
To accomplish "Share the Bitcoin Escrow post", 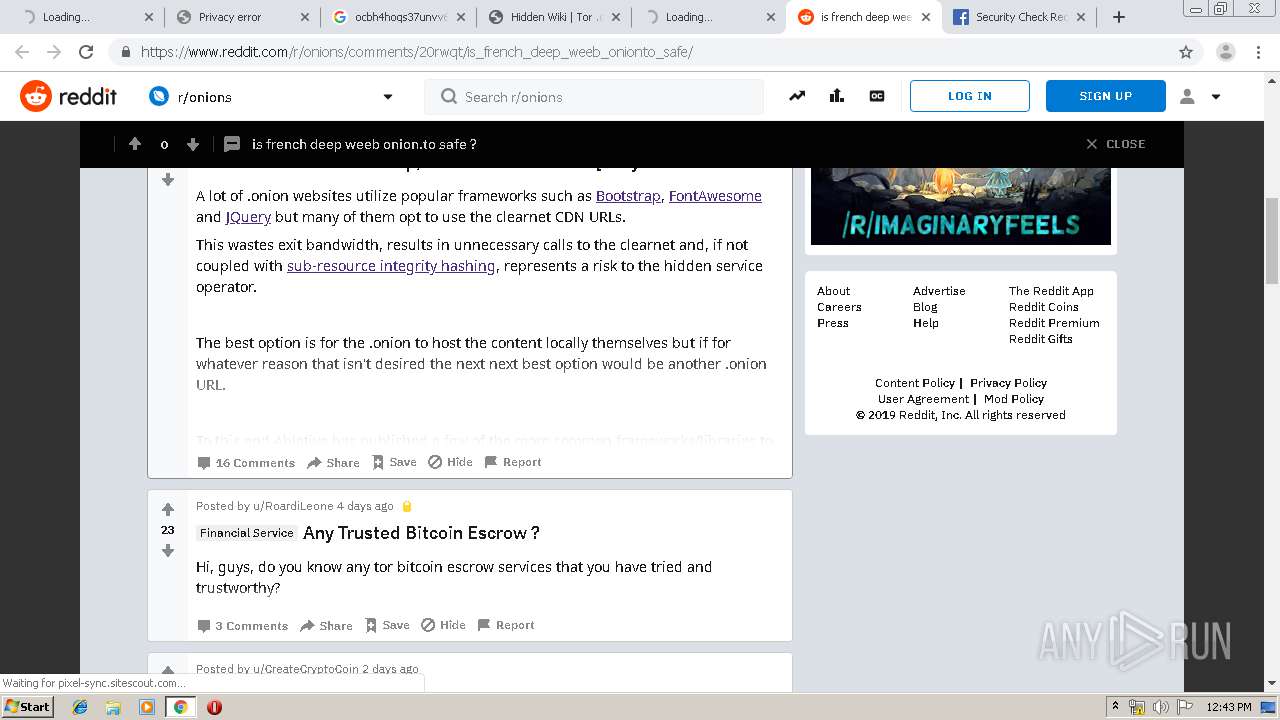I will (326, 625).
